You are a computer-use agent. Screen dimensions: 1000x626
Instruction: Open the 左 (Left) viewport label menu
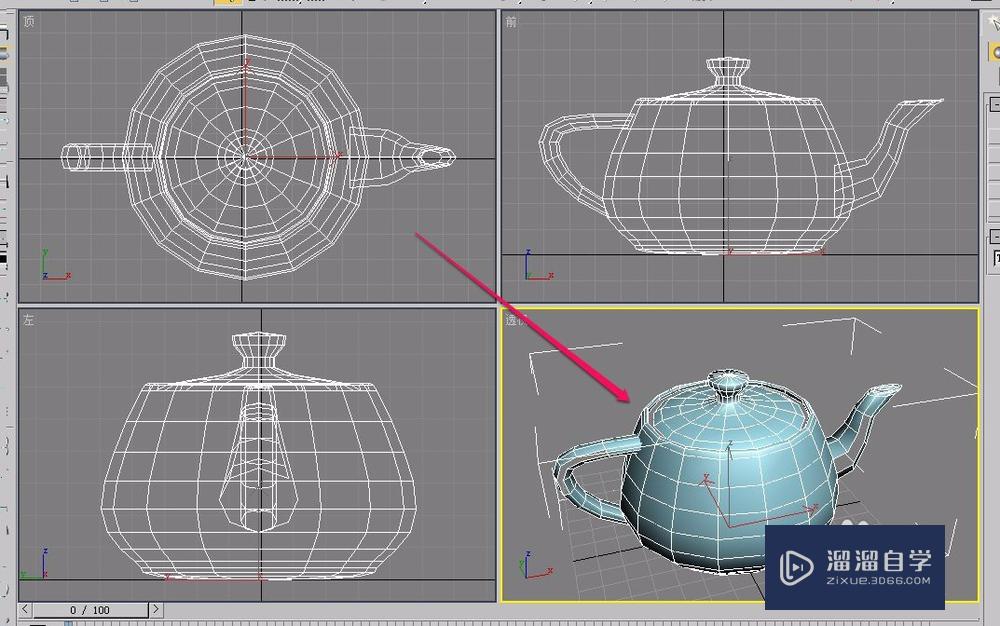[x=29, y=320]
